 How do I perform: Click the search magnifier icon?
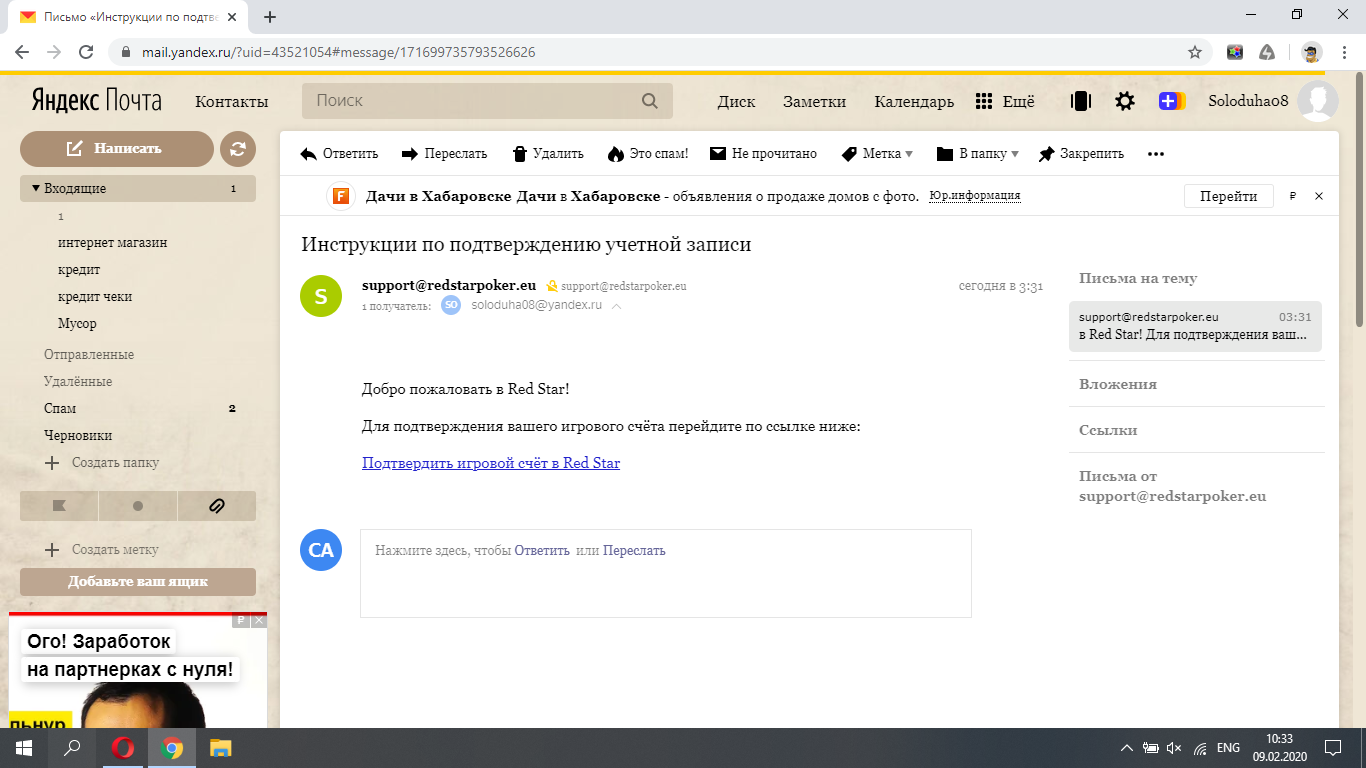tap(650, 101)
